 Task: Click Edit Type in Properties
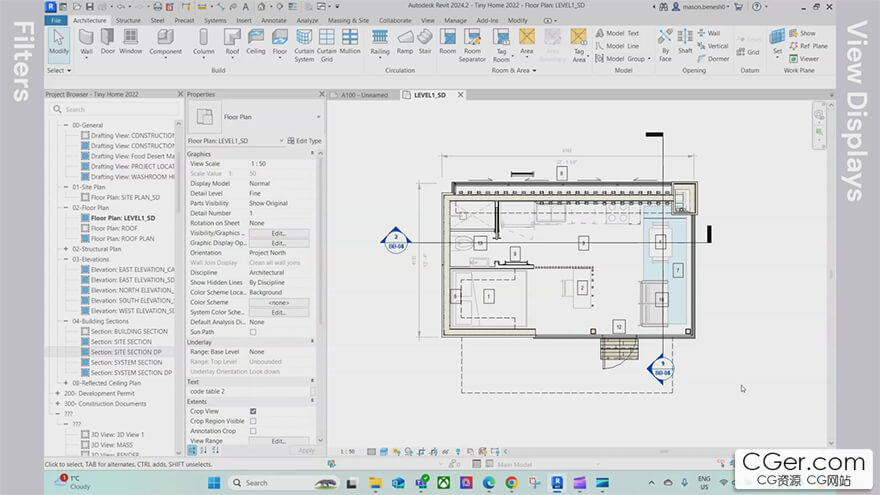click(305, 141)
